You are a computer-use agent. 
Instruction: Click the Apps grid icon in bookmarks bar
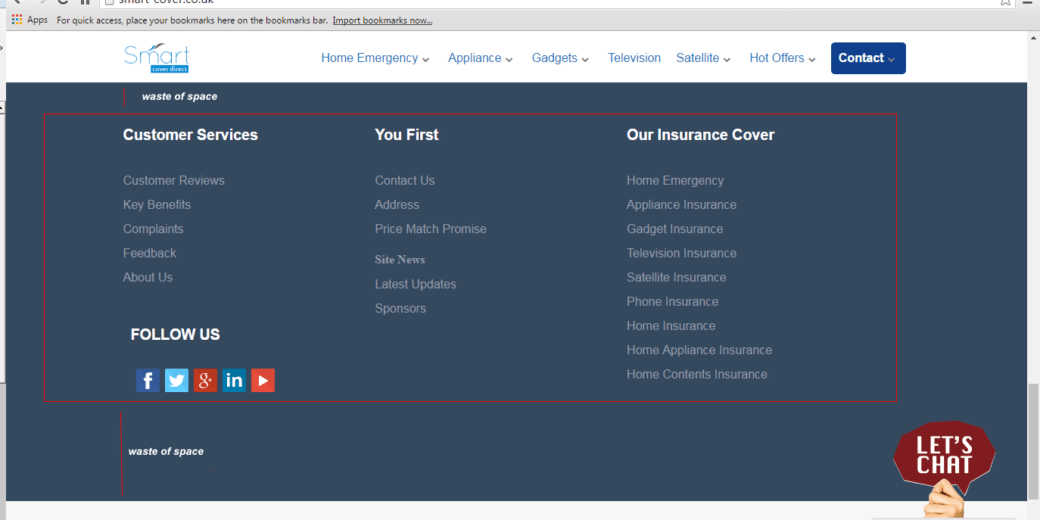click(x=17, y=20)
